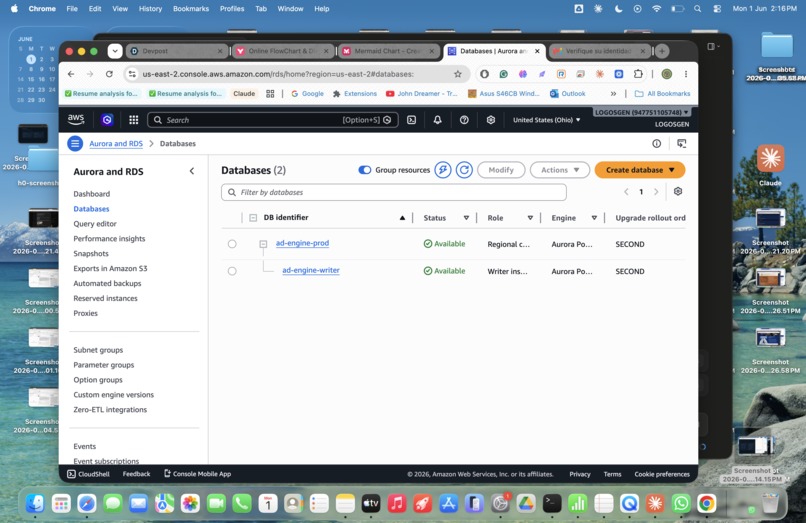806x523 pixels.
Task: Open WhatsApp in the Dock
Action: point(681,503)
